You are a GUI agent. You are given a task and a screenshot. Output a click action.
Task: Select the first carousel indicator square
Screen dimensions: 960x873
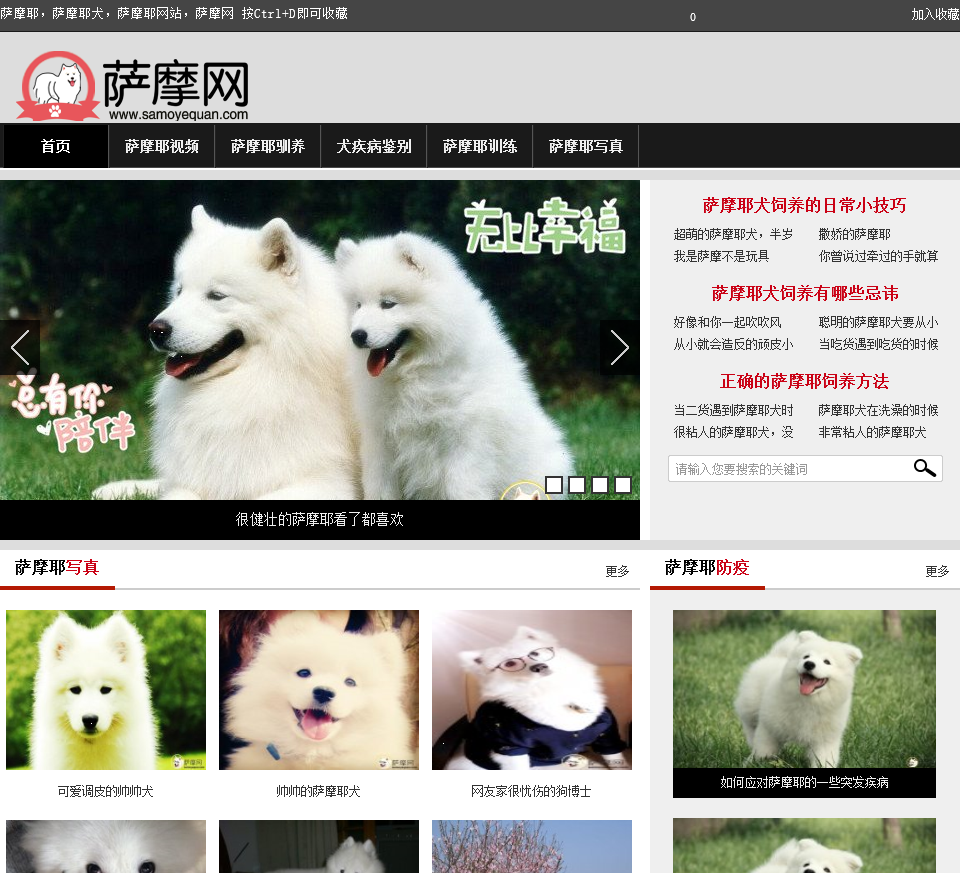click(553, 485)
